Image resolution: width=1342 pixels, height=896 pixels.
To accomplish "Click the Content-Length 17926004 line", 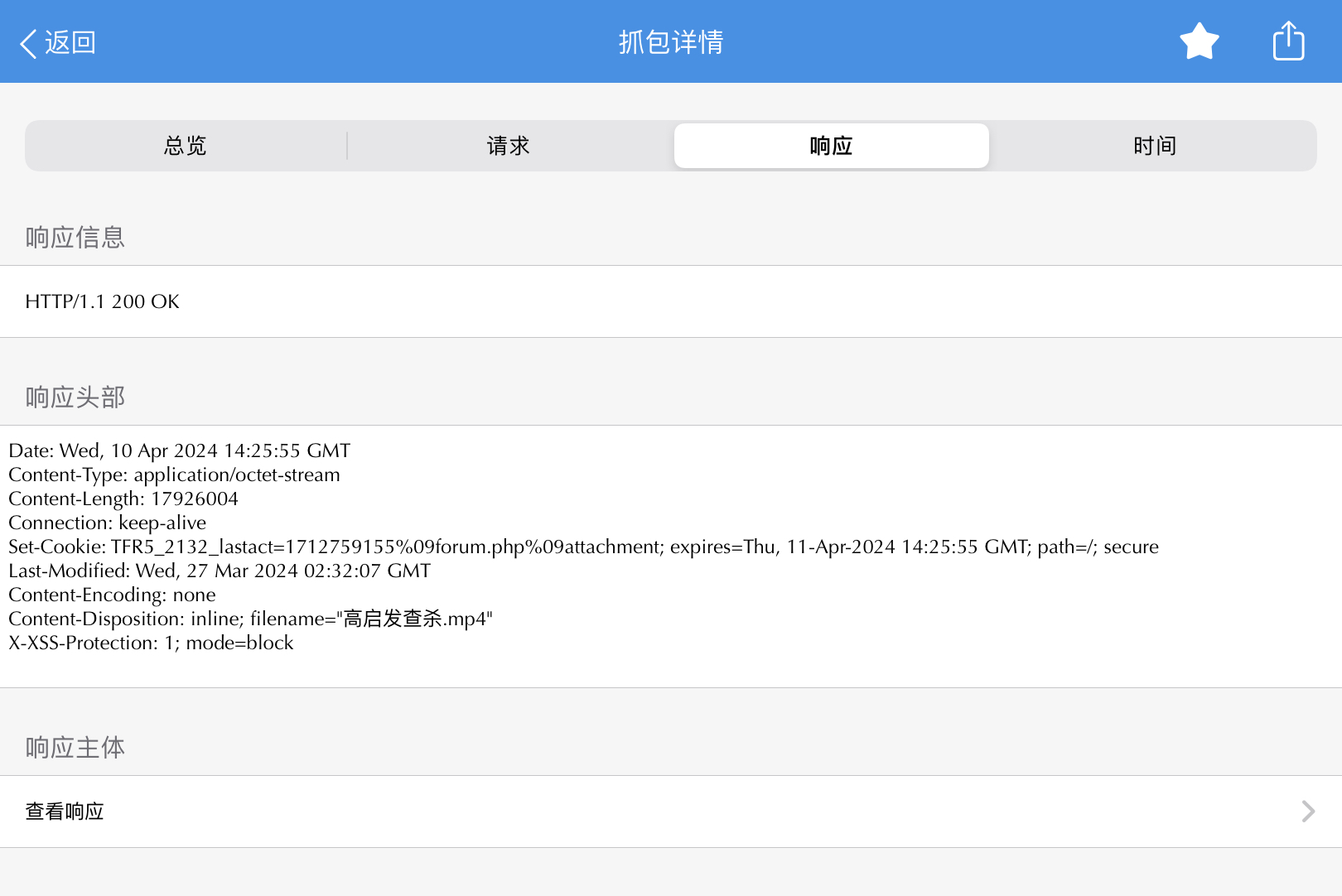I will pos(123,499).
